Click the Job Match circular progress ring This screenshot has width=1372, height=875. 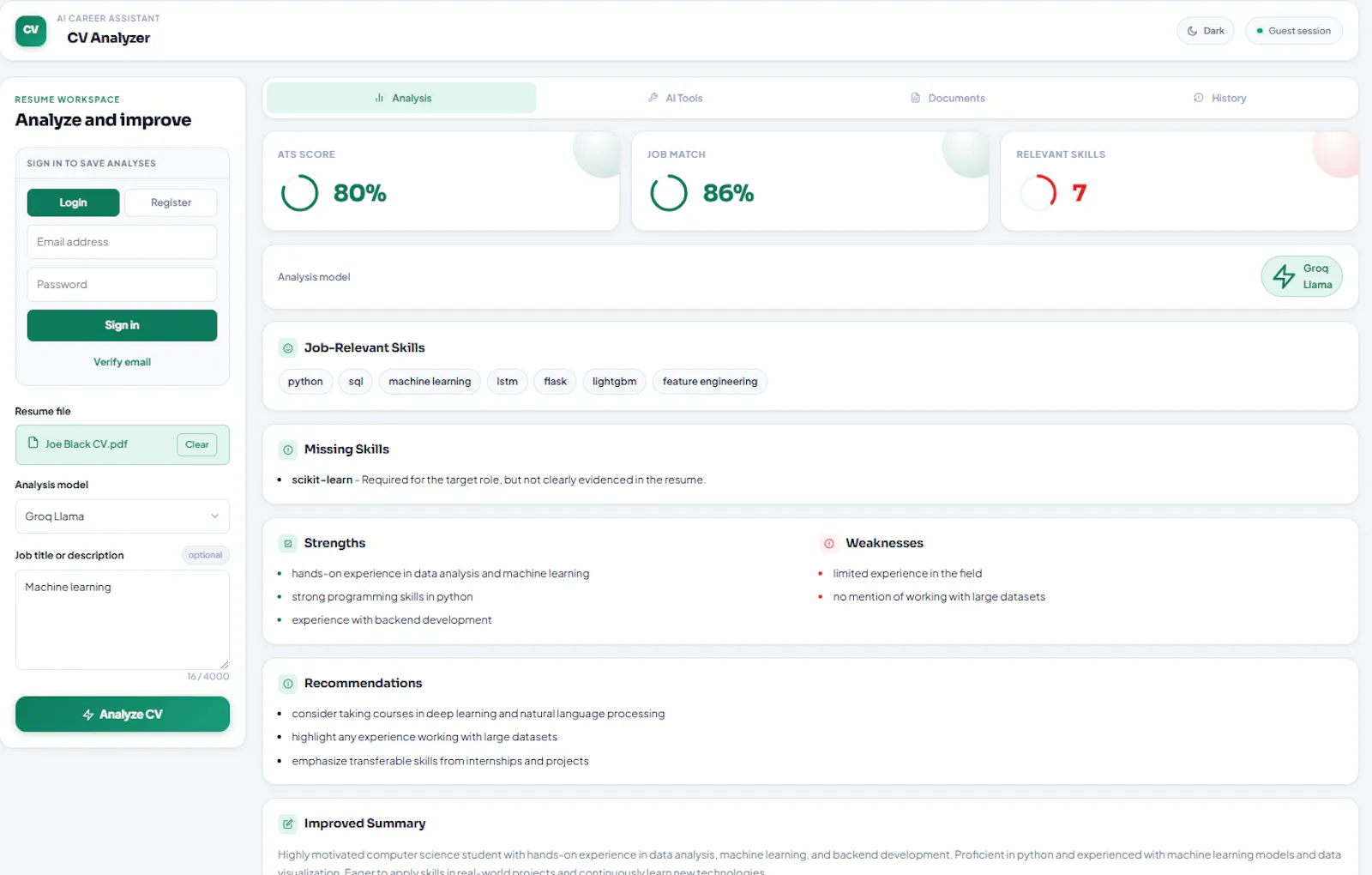669,193
